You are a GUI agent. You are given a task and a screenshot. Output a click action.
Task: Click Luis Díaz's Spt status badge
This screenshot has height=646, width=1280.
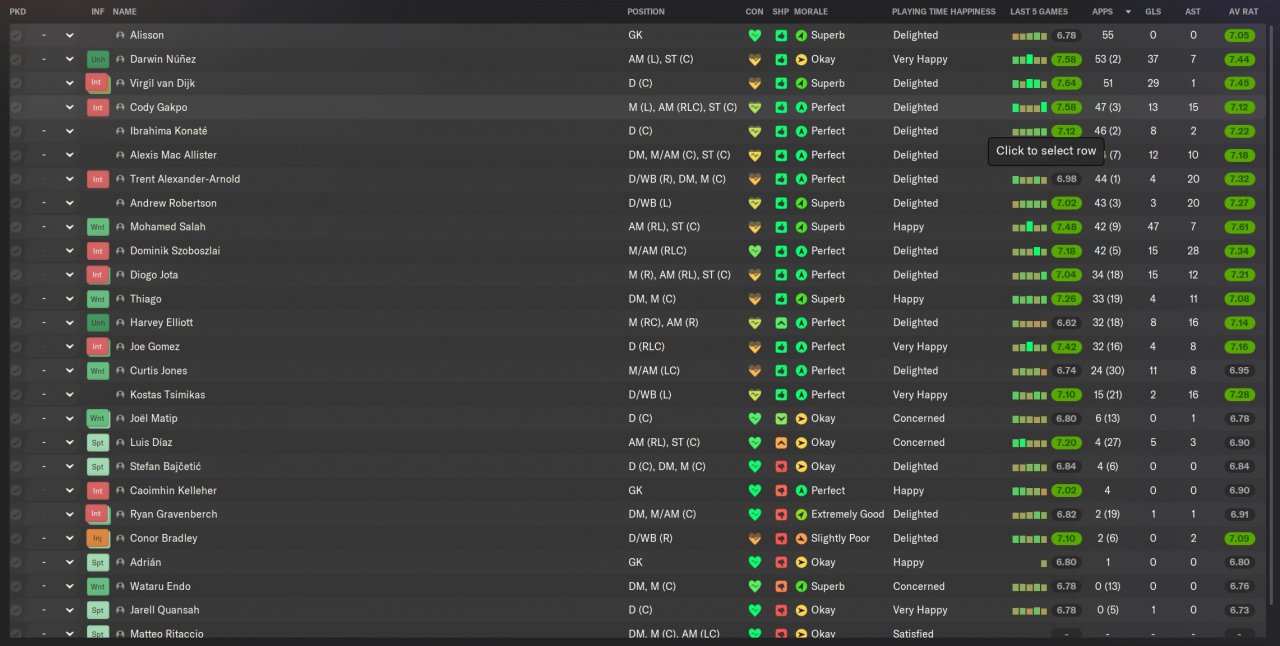pos(97,442)
